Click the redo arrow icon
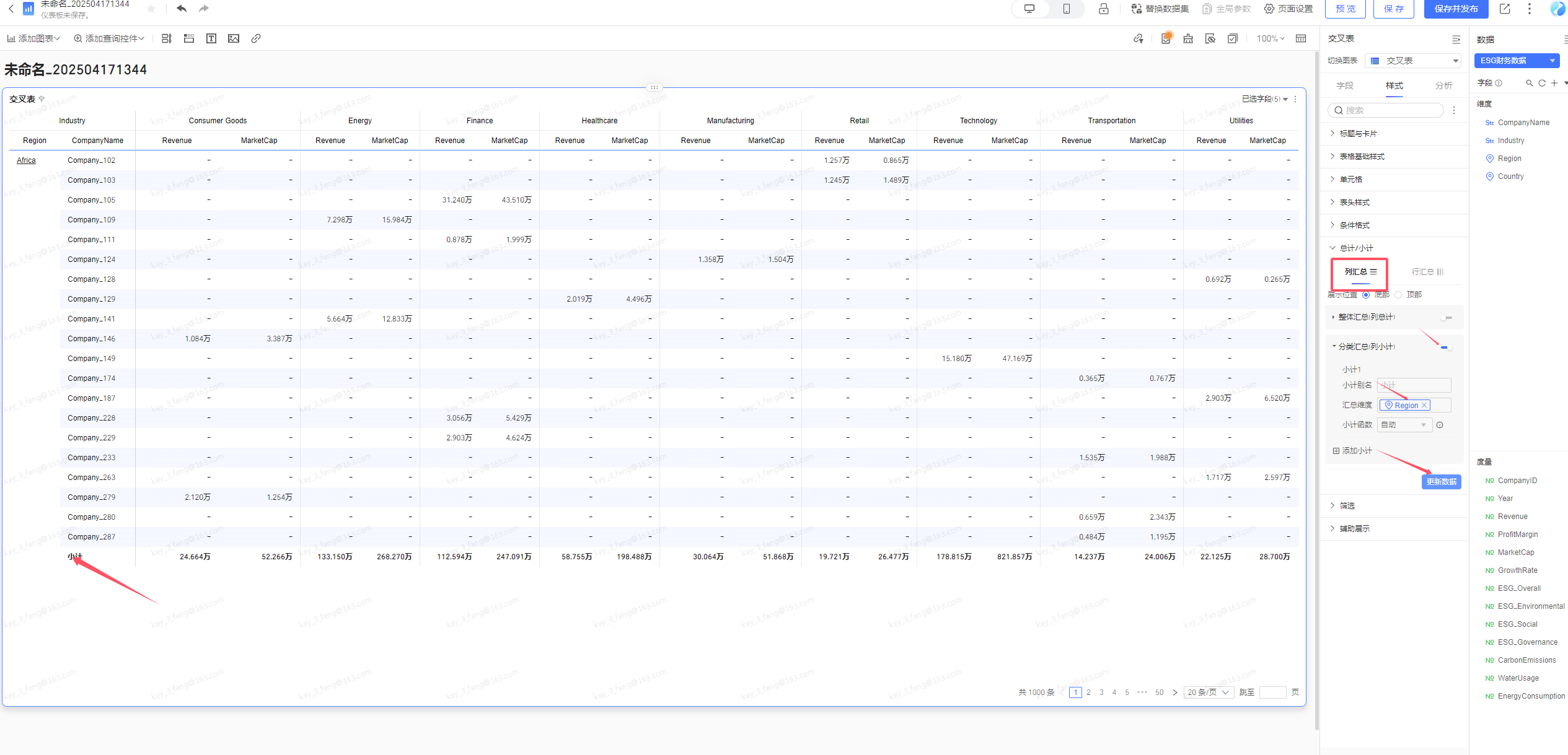Screen dimensions: 1568x755 click(x=203, y=9)
